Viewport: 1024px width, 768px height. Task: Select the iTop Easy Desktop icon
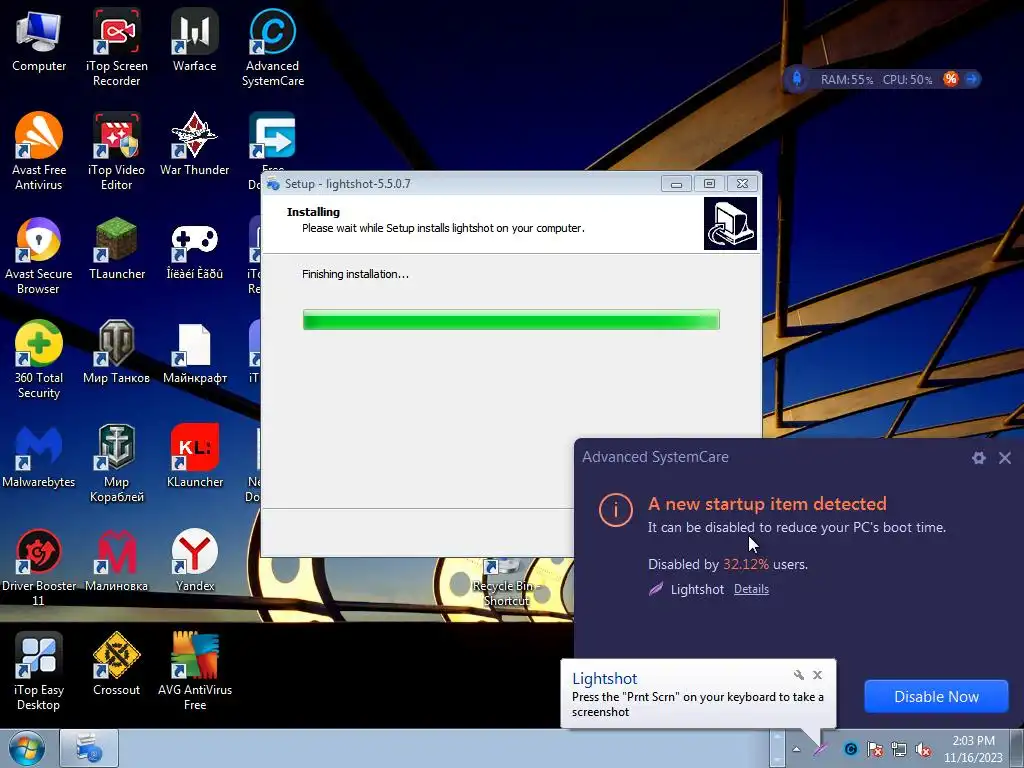39,671
